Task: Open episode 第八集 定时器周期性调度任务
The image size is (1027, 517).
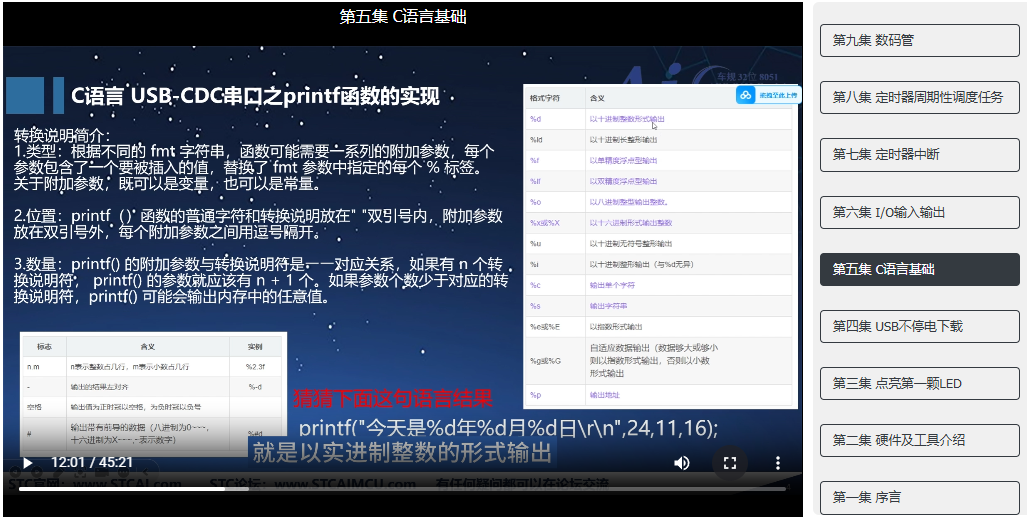Action: pyautogui.click(x=920, y=98)
